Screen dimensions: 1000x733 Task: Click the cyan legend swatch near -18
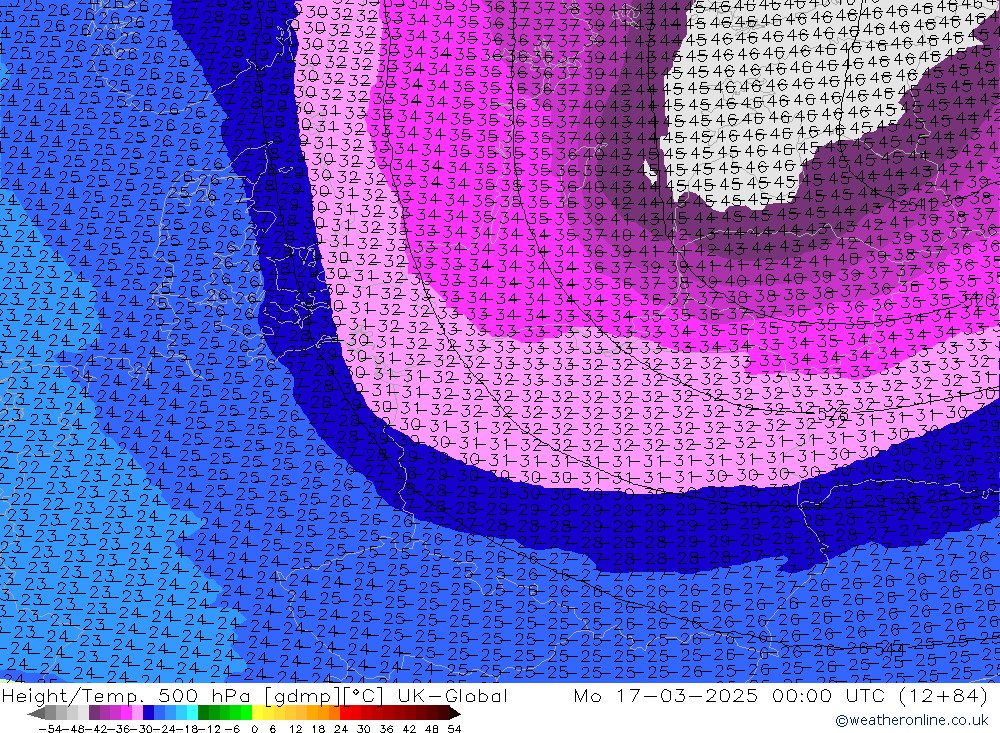192,713
